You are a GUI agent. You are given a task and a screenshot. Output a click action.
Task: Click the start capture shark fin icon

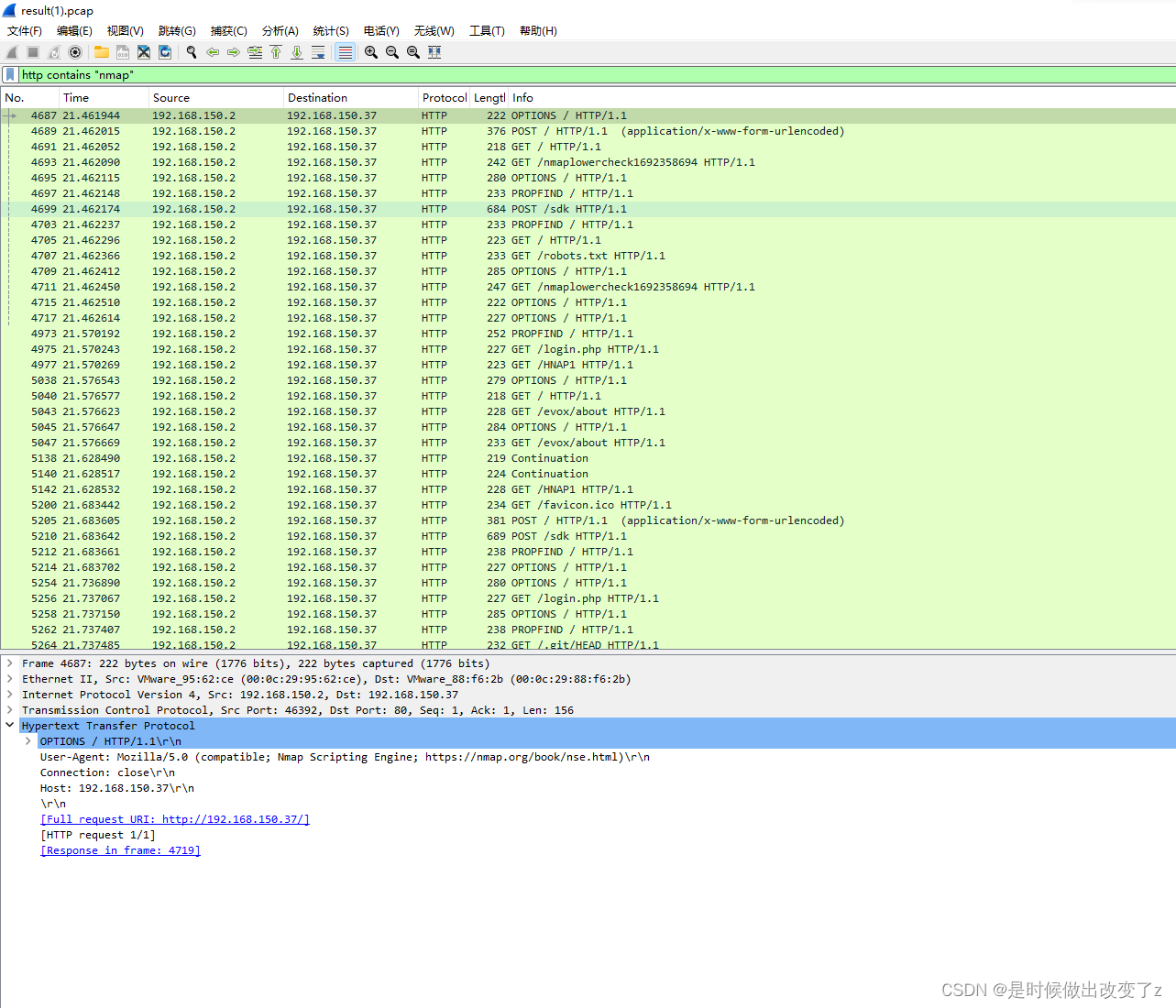(12, 52)
